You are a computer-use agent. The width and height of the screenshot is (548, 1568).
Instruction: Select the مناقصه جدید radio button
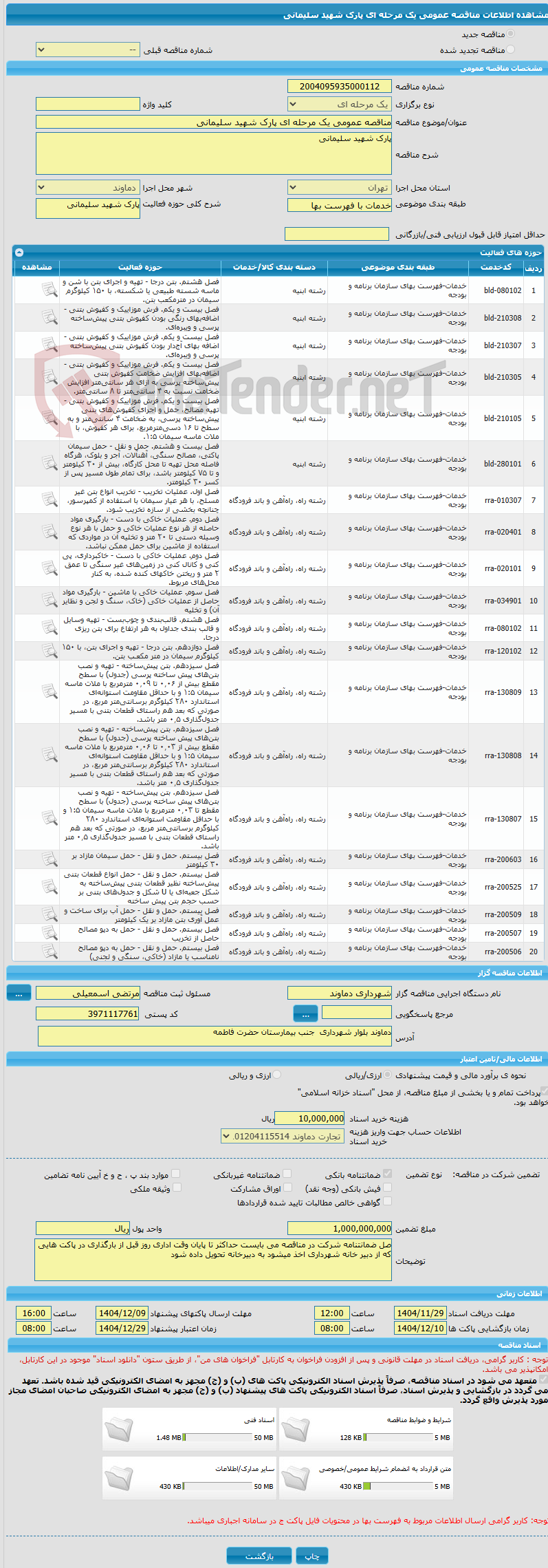click(510, 34)
